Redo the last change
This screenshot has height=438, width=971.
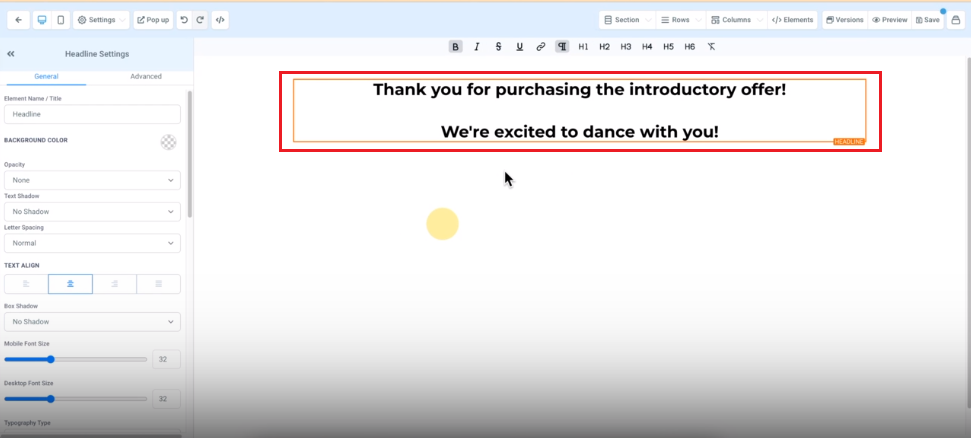click(200, 20)
